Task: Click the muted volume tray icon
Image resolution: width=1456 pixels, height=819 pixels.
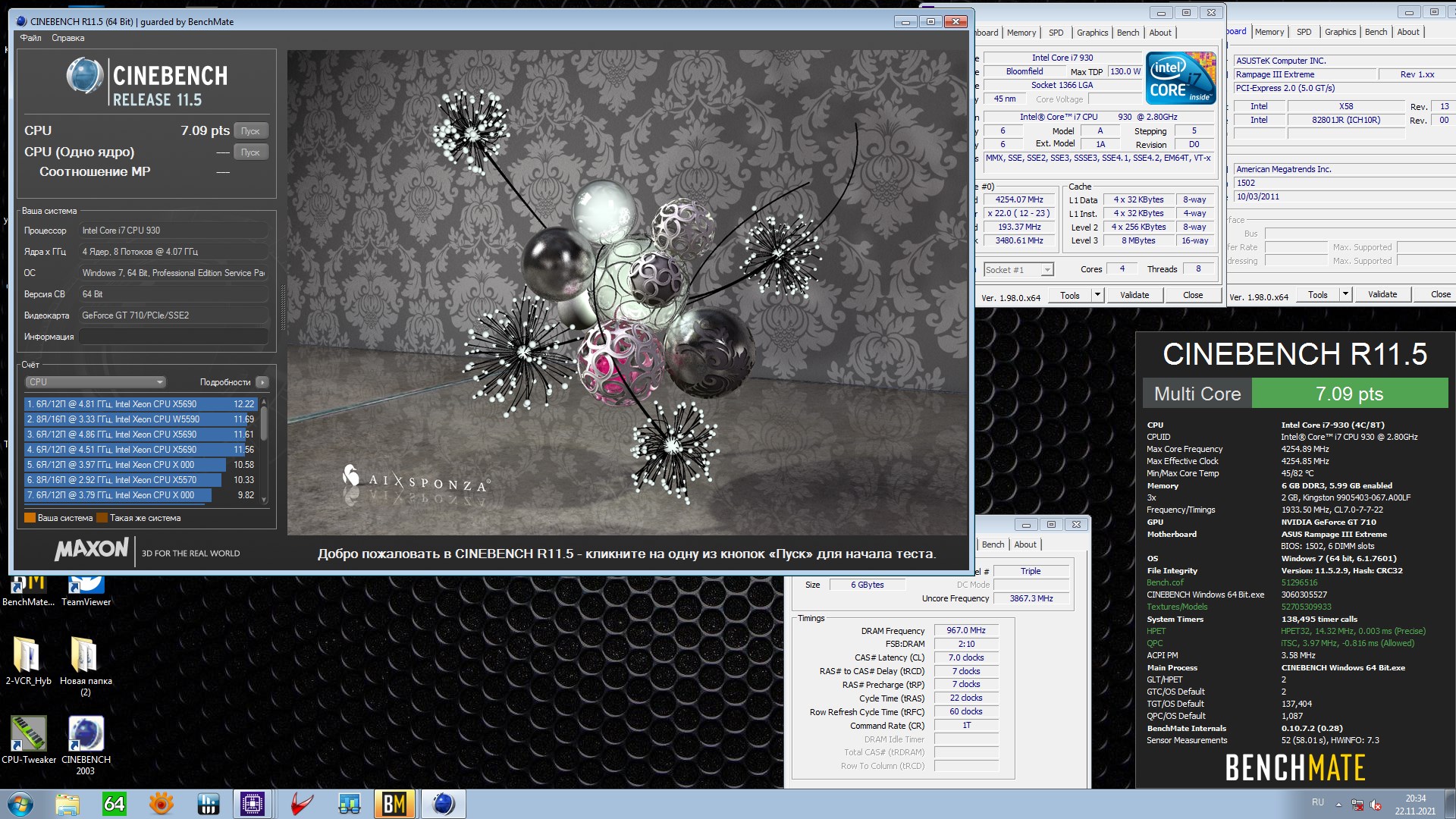Action: pos(1376,804)
